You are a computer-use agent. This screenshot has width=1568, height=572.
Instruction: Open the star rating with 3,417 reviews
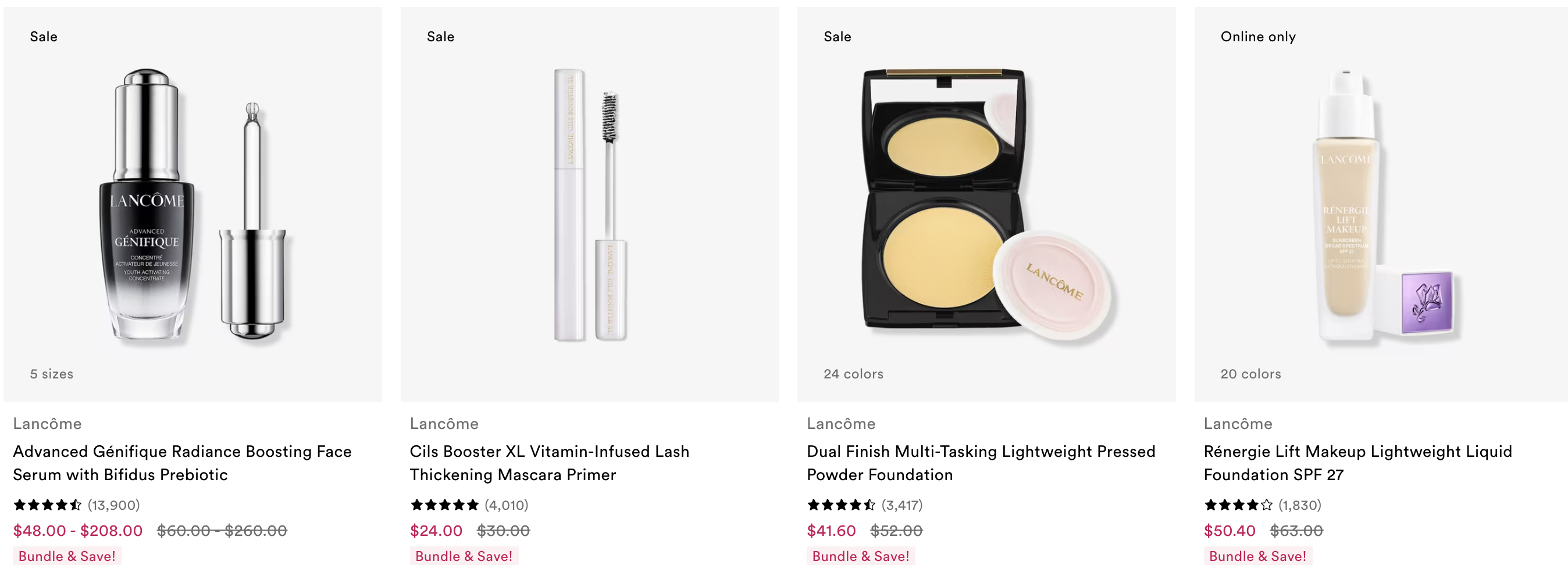tap(865, 505)
